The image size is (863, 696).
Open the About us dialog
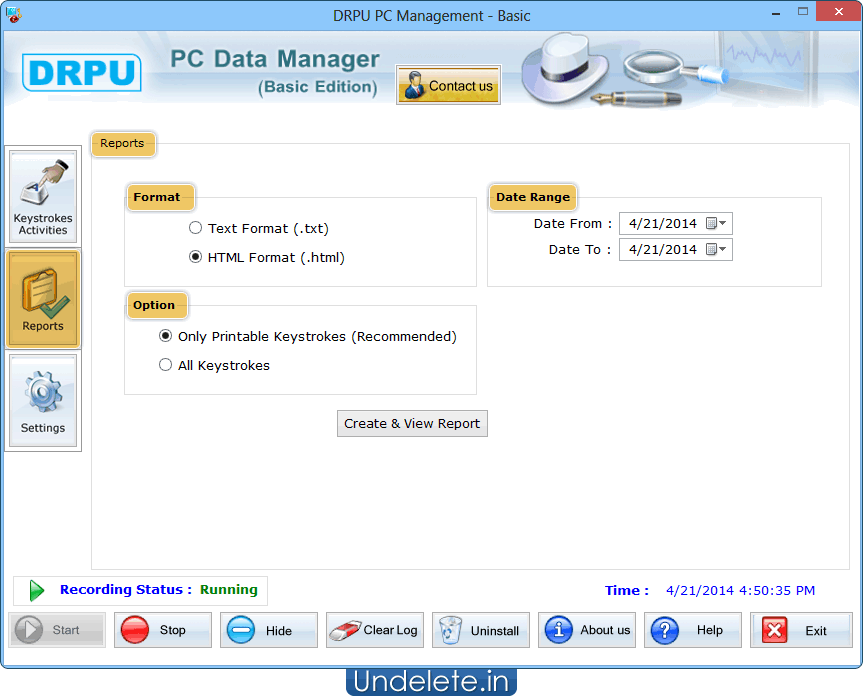coord(587,630)
